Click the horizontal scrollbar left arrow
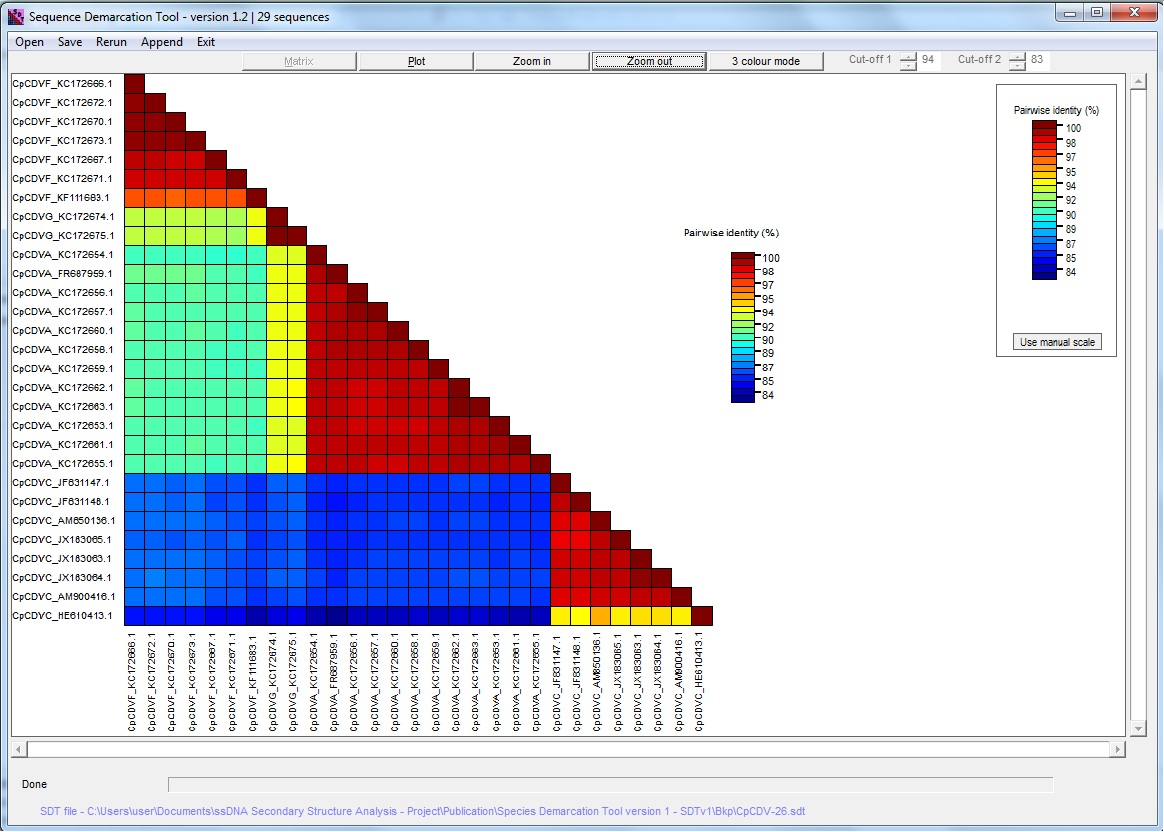1164x832 pixels. click(19, 749)
